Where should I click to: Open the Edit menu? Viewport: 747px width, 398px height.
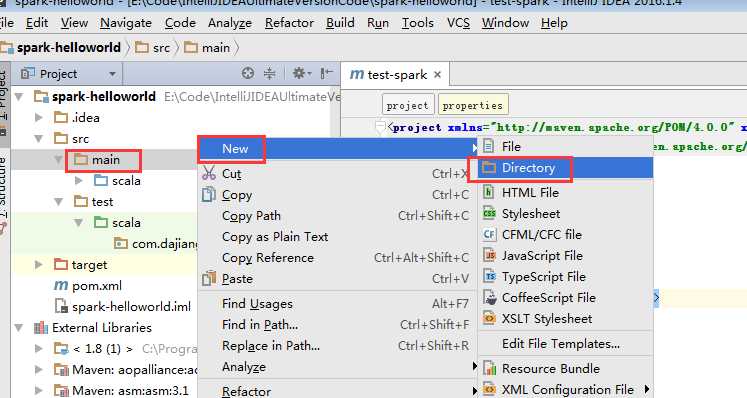(37, 23)
